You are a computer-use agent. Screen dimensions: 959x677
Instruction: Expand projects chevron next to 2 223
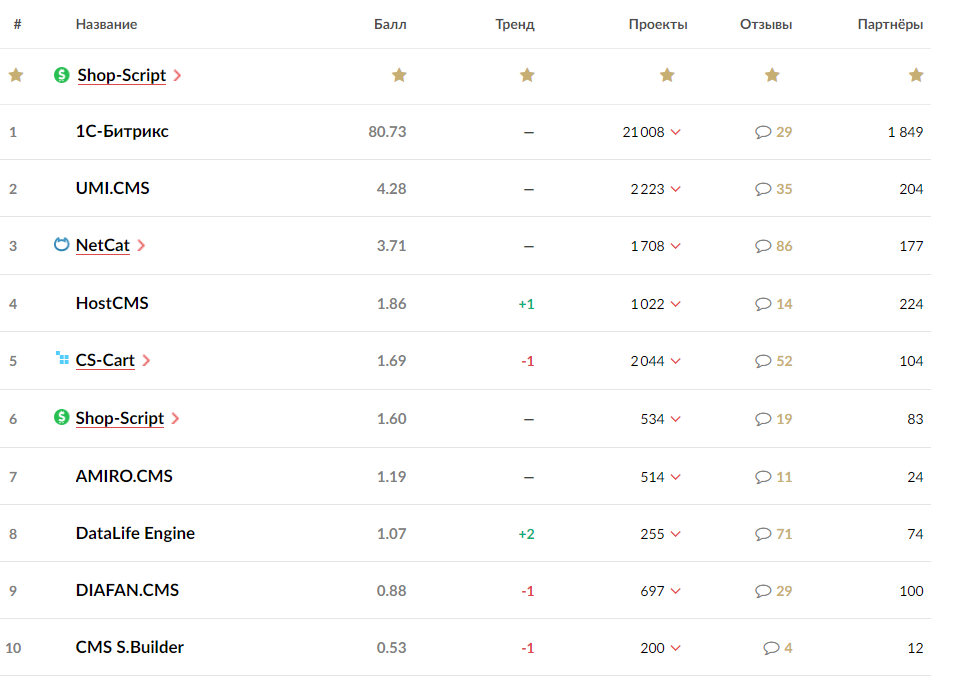pos(675,189)
